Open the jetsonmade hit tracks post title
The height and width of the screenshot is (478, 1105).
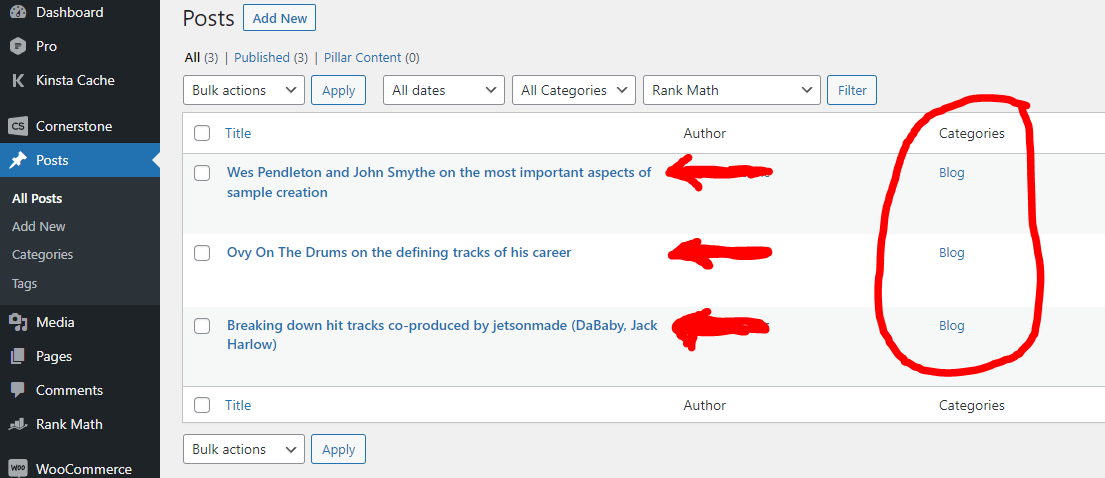[442, 335]
